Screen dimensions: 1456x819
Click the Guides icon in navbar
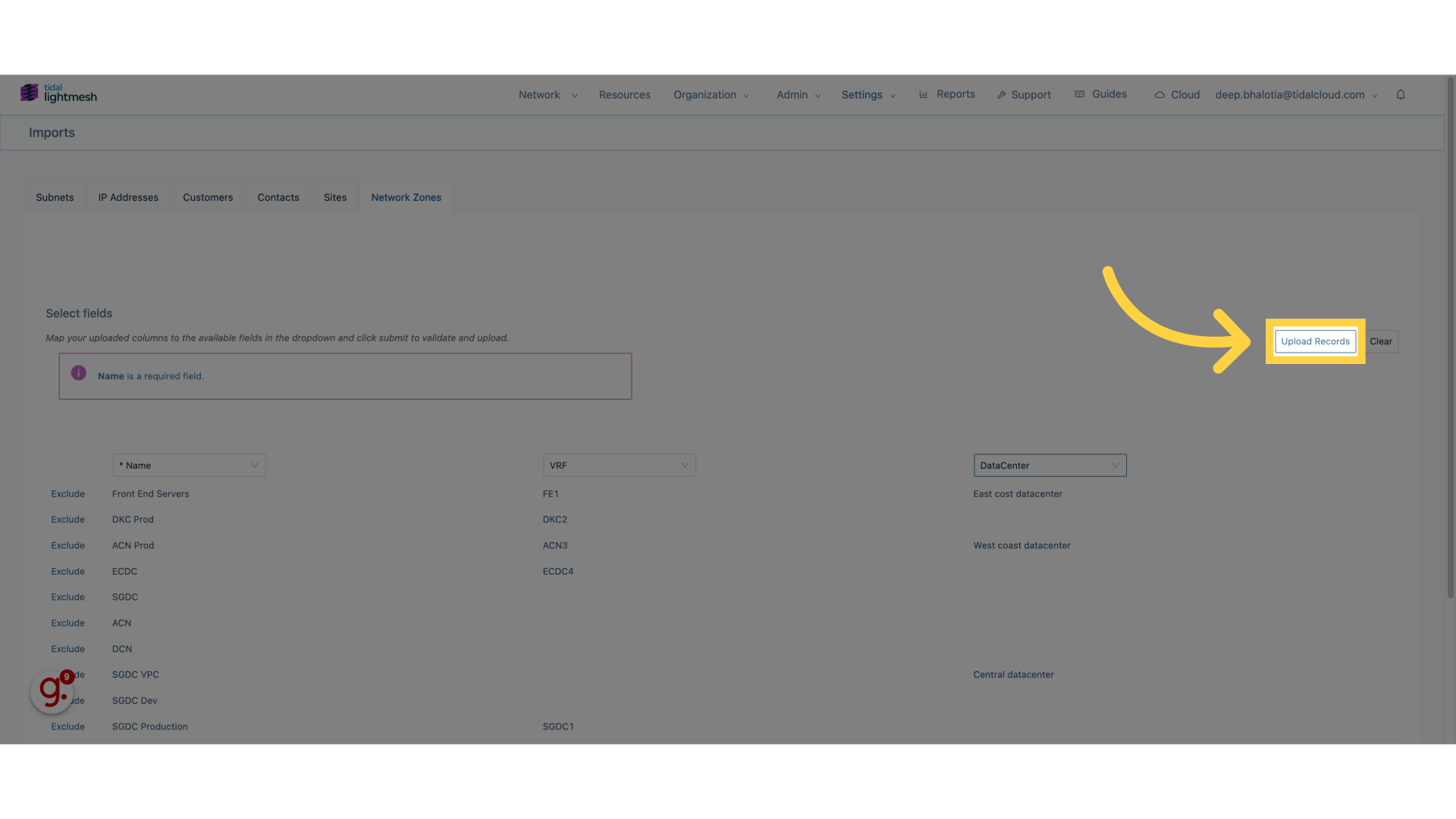(x=1079, y=94)
